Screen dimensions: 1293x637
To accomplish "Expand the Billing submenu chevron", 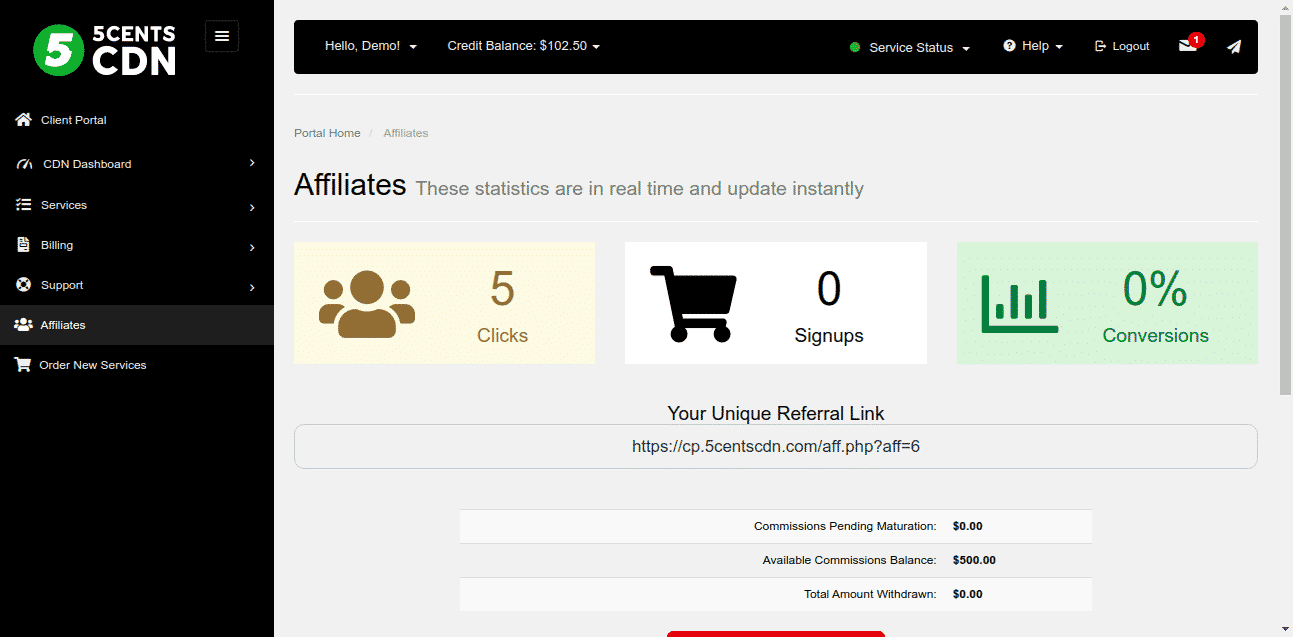I will coord(252,247).
